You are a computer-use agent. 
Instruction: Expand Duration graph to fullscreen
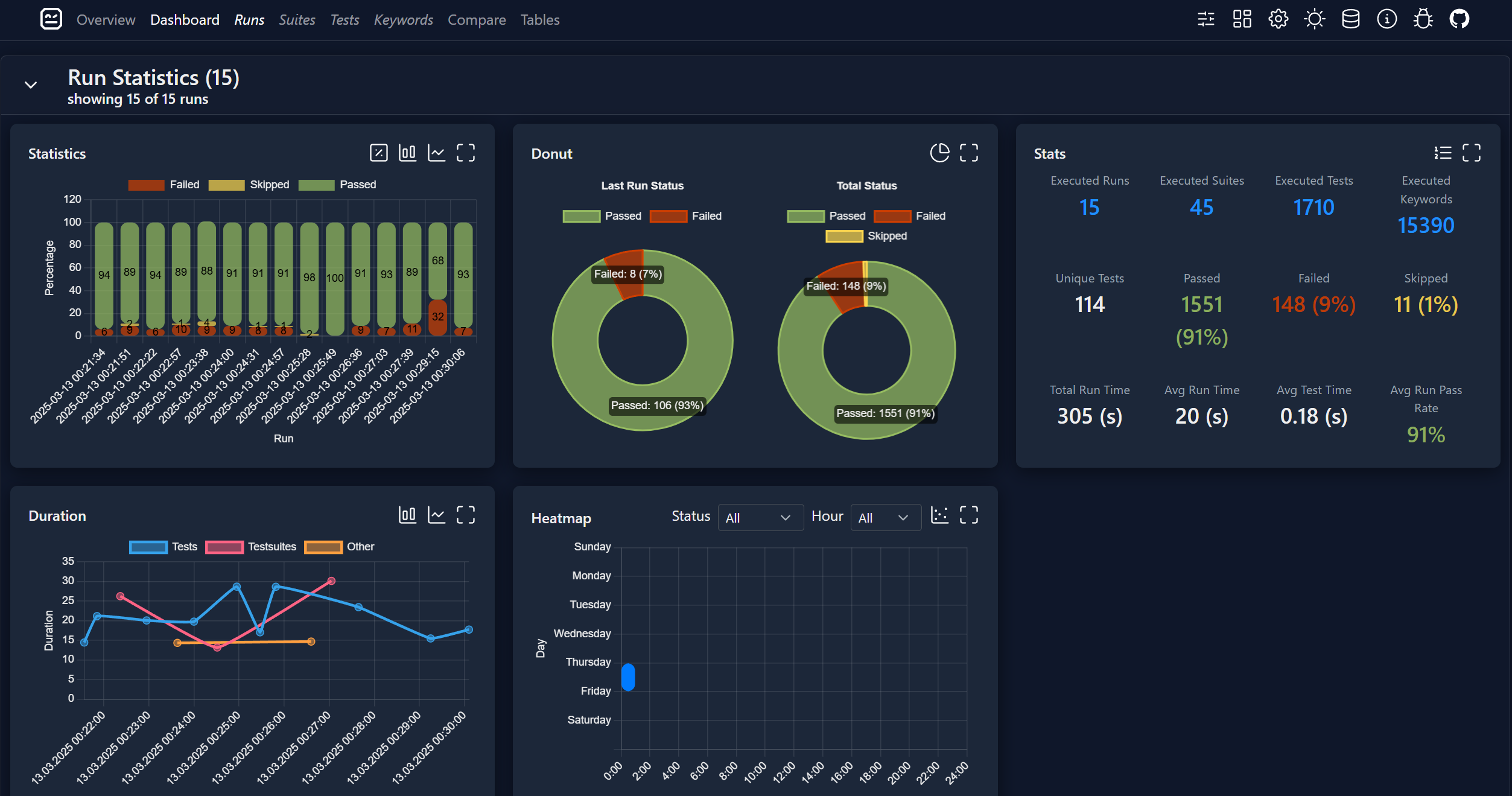click(465, 515)
